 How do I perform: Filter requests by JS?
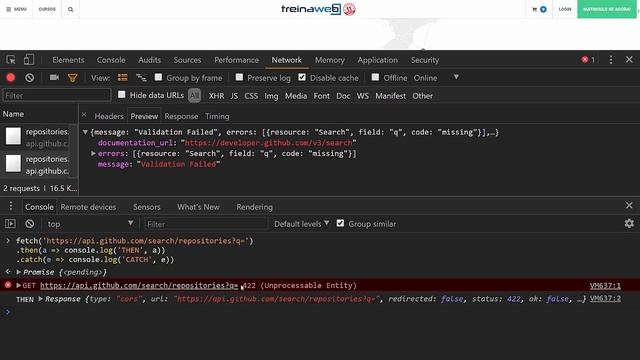pos(234,96)
